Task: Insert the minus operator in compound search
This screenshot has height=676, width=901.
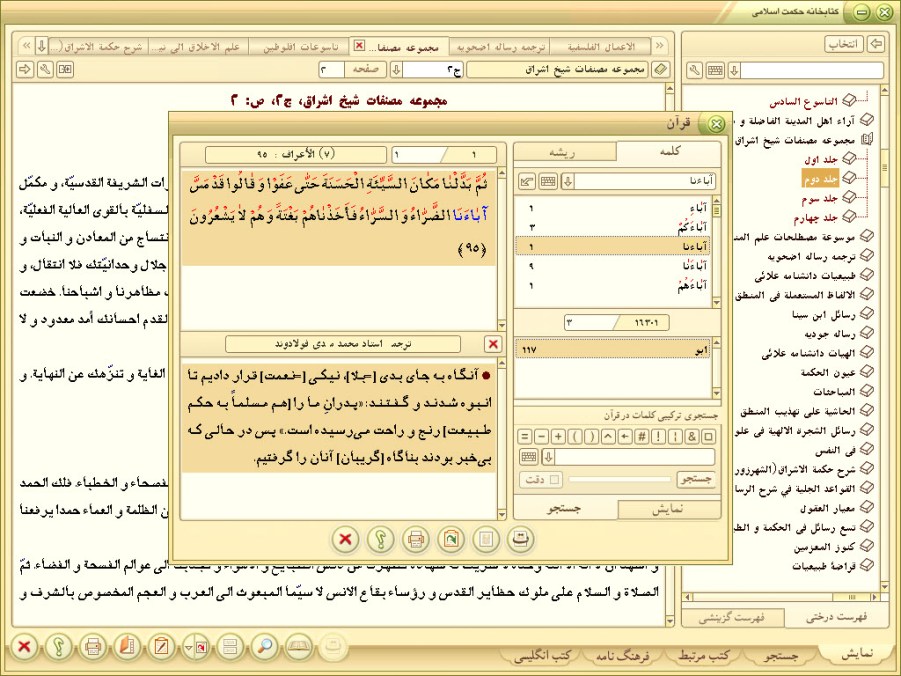Action: (x=541, y=437)
